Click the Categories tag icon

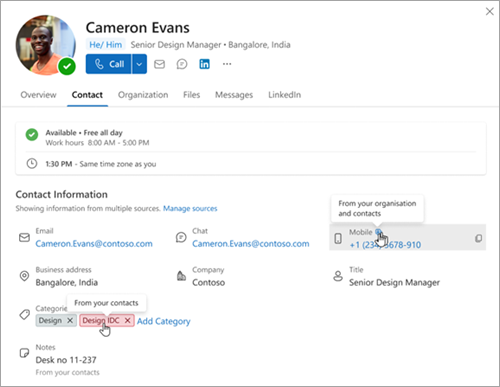(x=24, y=314)
